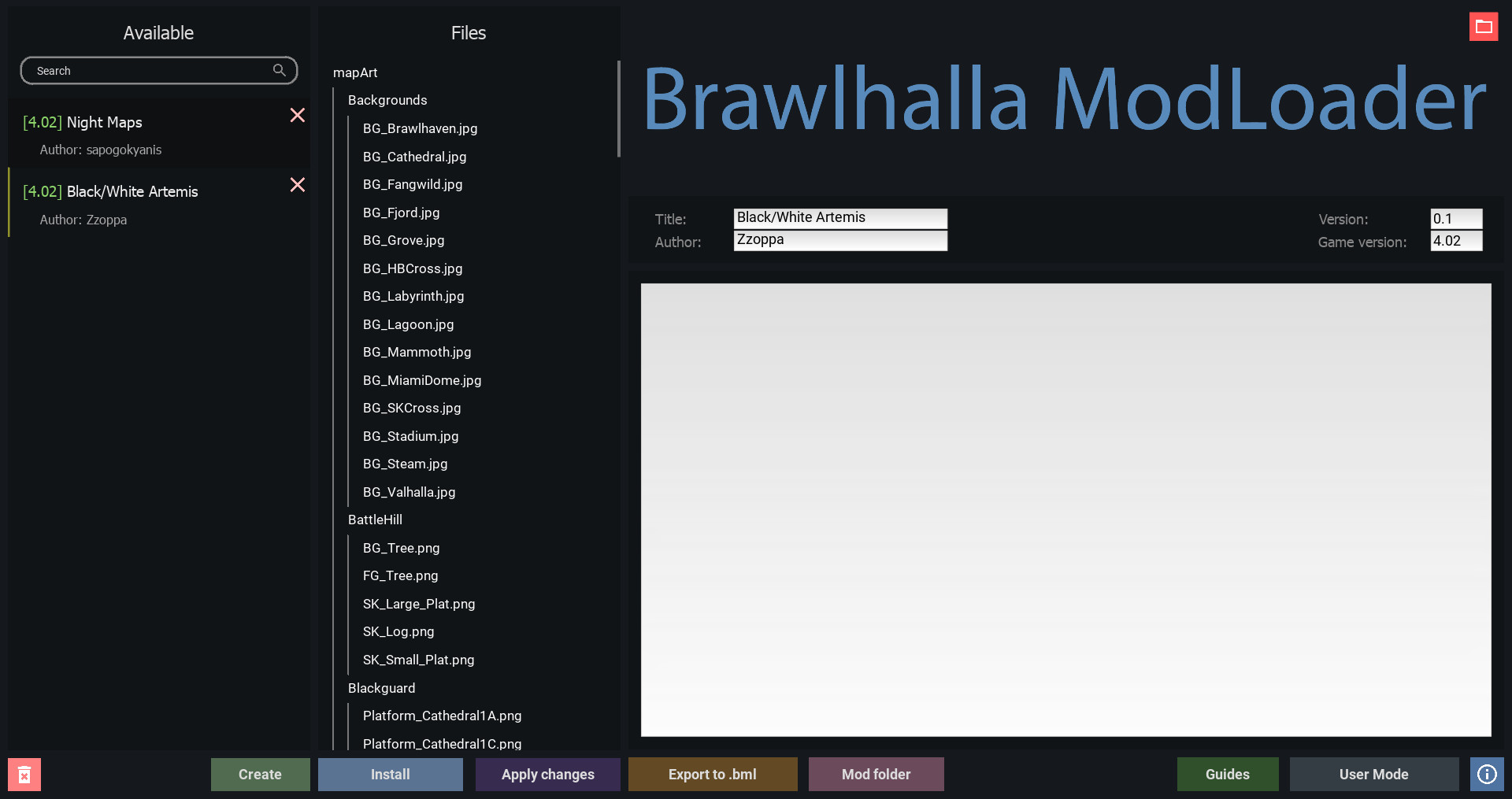This screenshot has width=1512, height=799.
Task: Switch to User Mode
Action: pos(1373,775)
